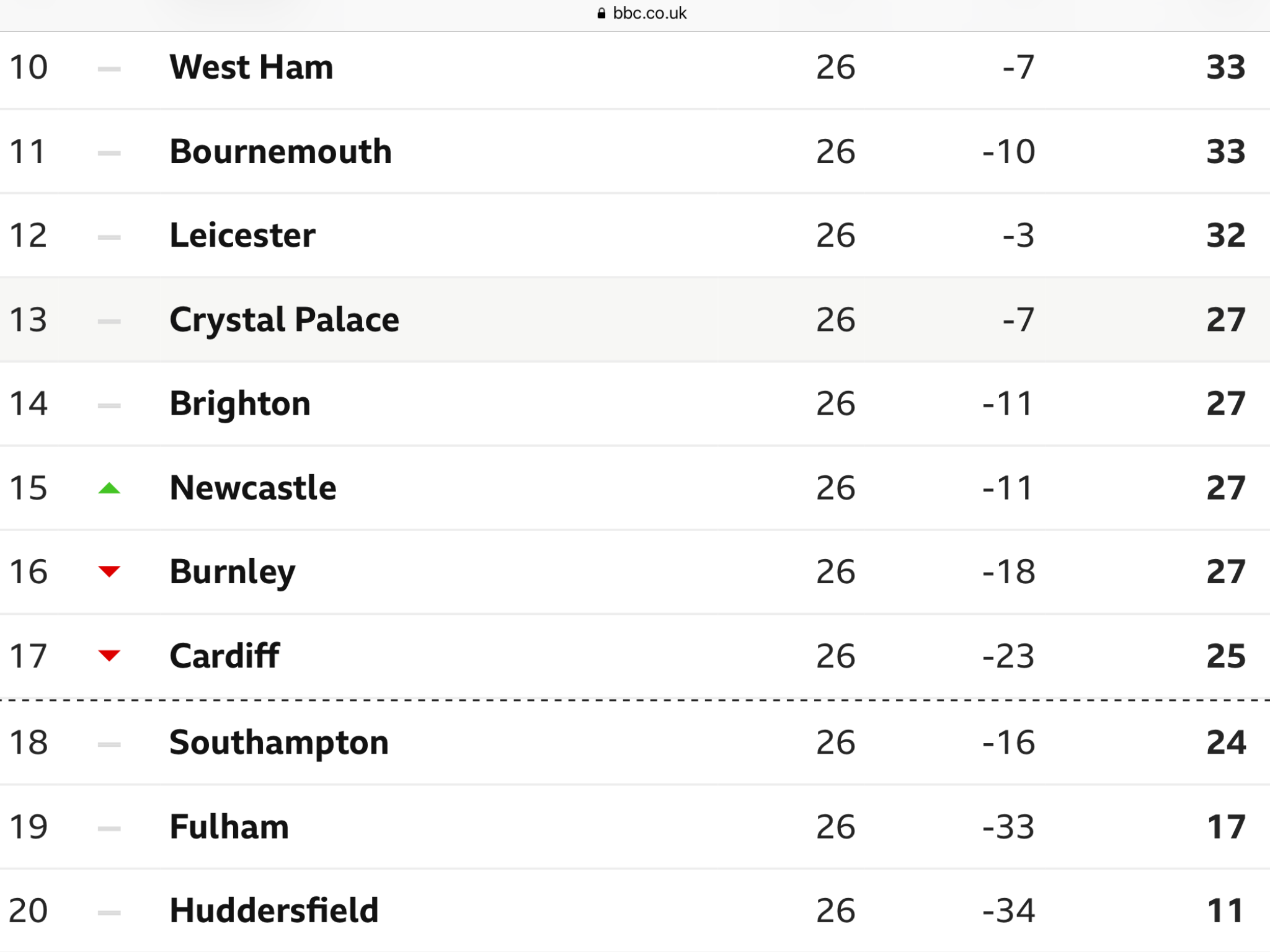Tap the bbc.co.uk address bar
1270x952 pixels.
pyautogui.click(x=642, y=14)
